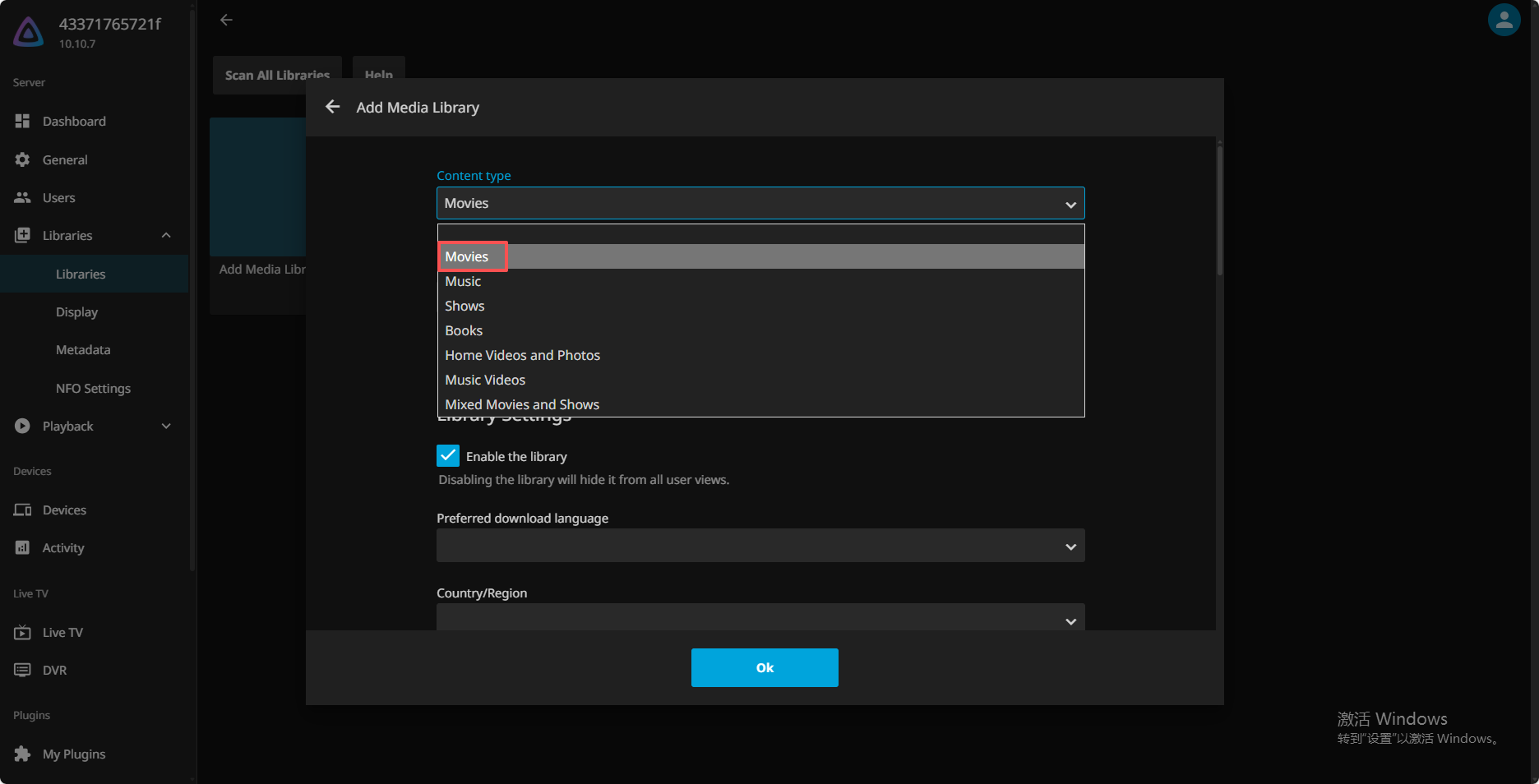
Task: Open the Country/Region dropdown
Action: [760, 617]
